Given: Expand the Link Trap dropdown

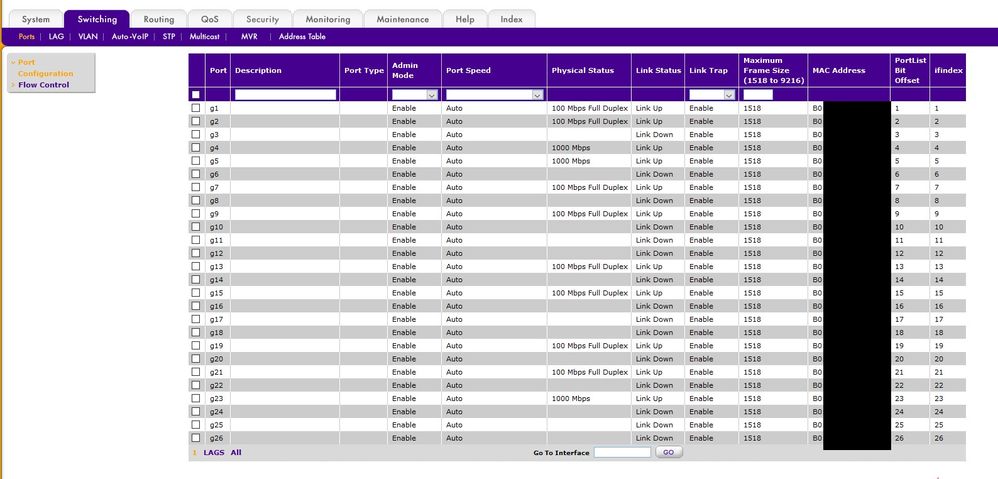Looking at the screenshot, I should pyautogui.click(x=712, y=95).
